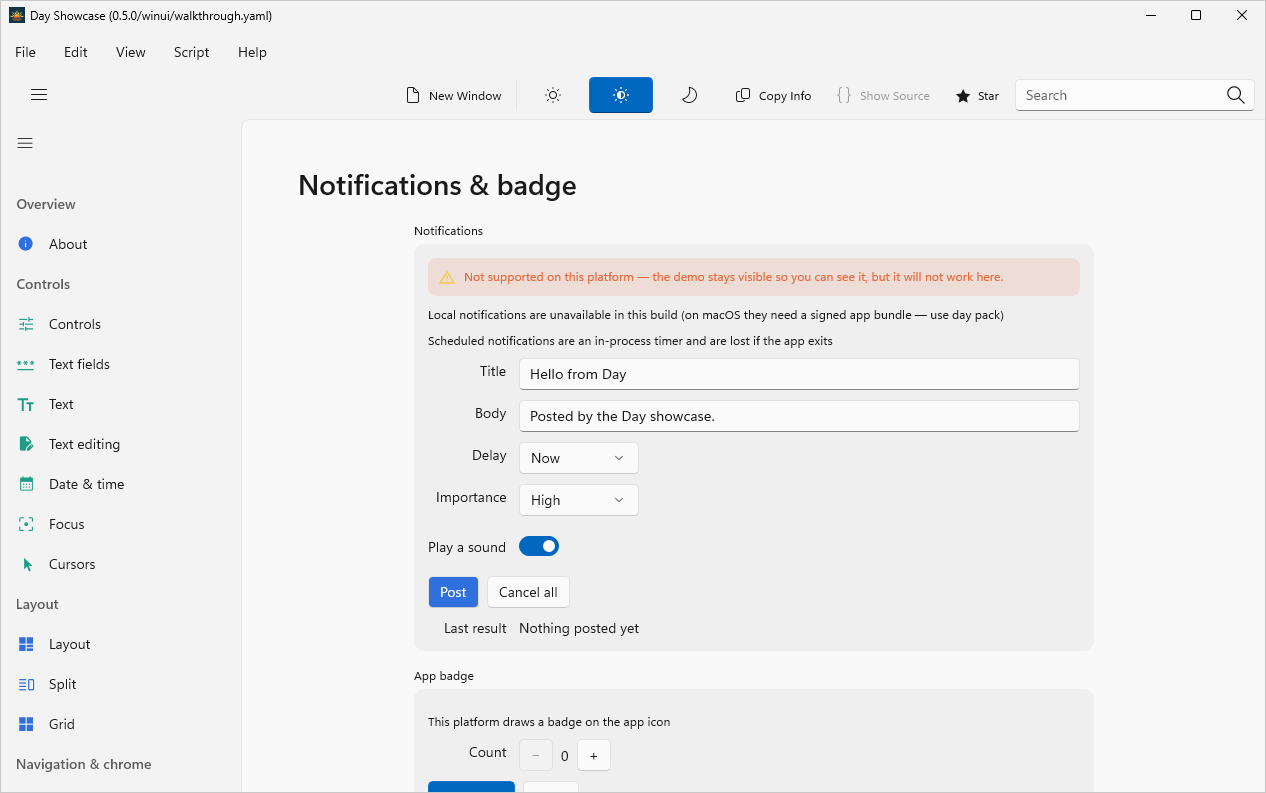
Task: Open the About page label in the sidebar
Action: (x=68, y=244)
